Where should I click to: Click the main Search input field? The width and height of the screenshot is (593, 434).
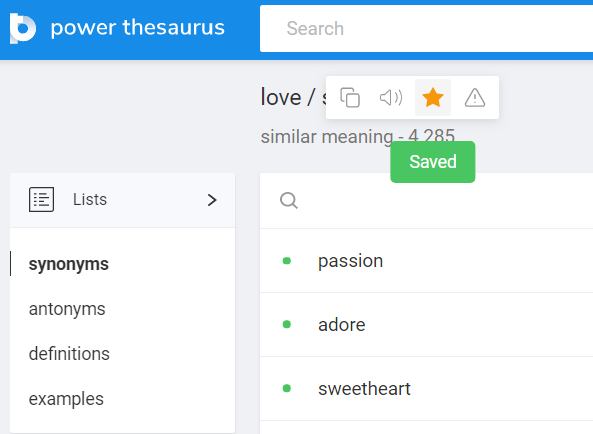tap(426, 28)
